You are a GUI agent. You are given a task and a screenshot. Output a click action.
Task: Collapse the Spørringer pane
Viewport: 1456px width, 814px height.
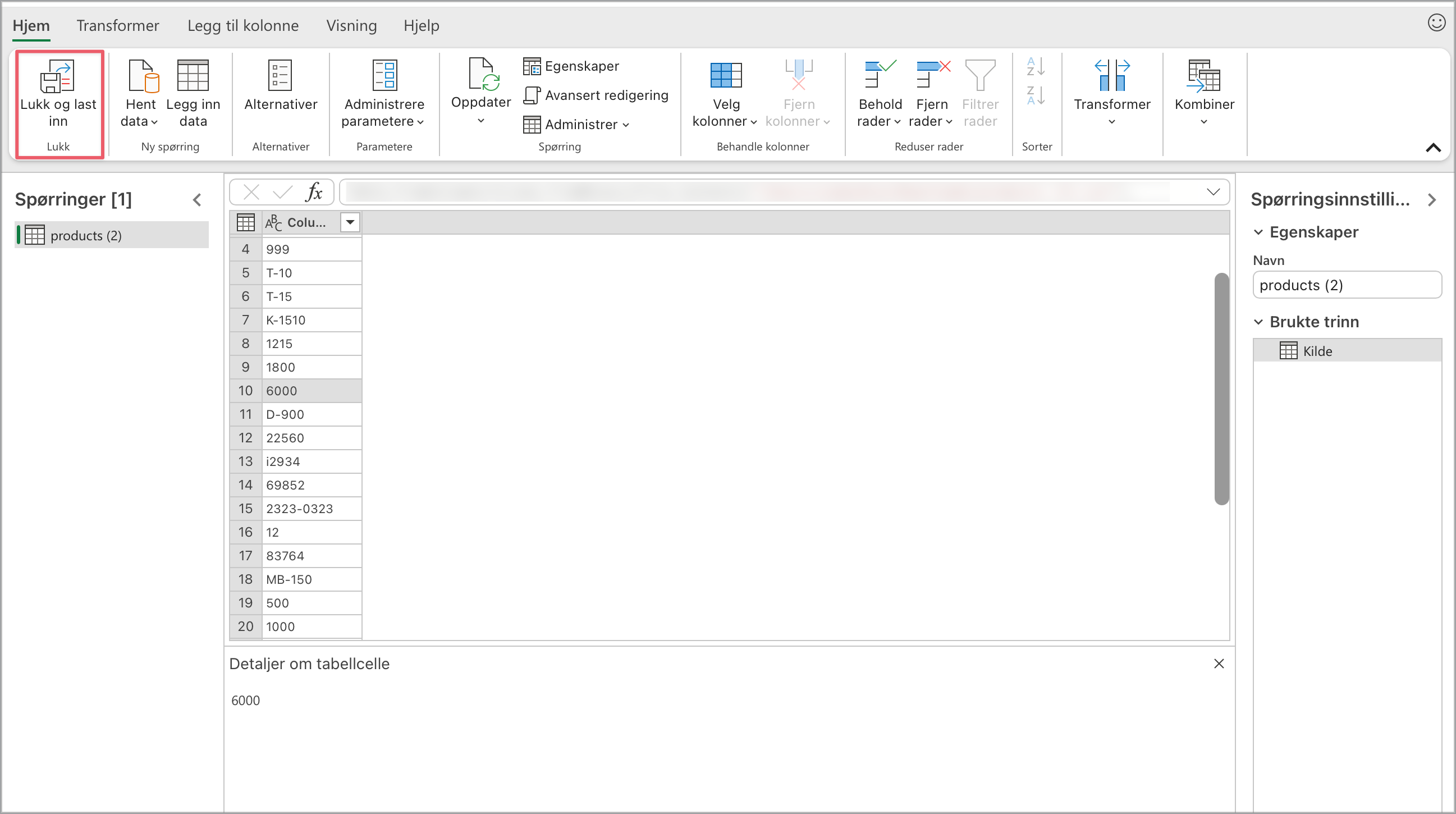pos(196,199)
